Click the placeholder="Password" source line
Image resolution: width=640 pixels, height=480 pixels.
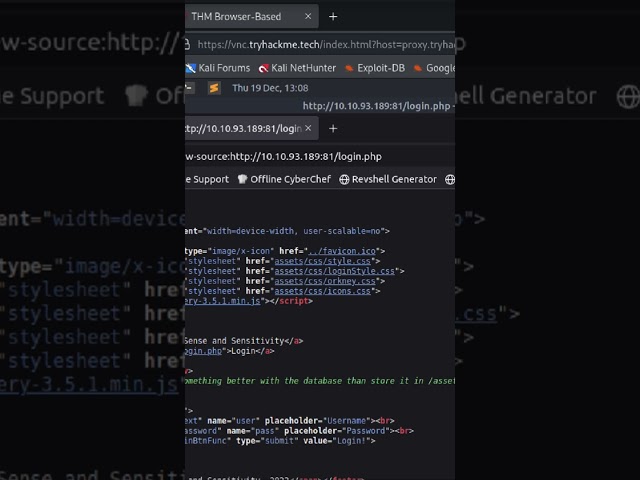[299, 431]
